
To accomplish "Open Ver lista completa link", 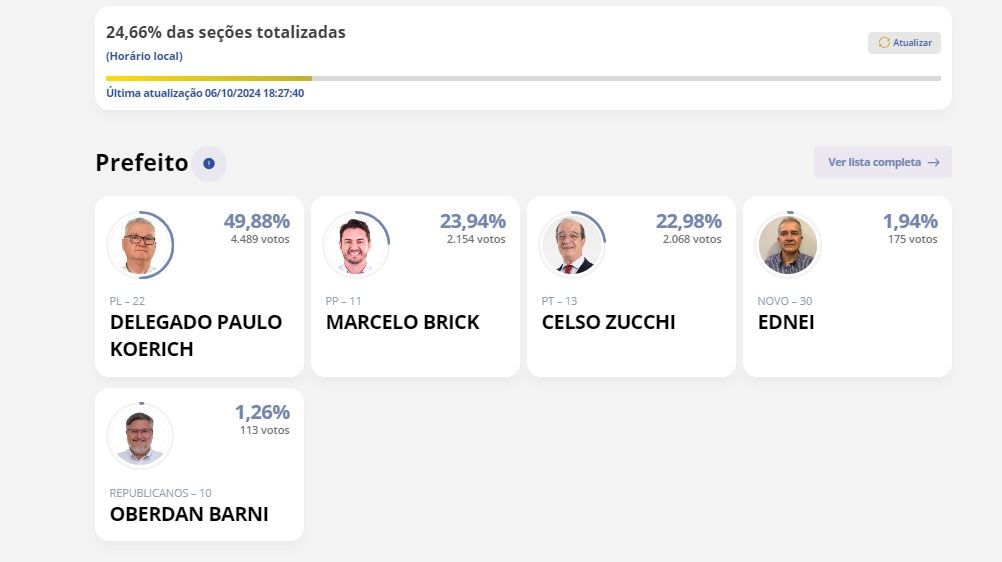I will pos(883,162).
